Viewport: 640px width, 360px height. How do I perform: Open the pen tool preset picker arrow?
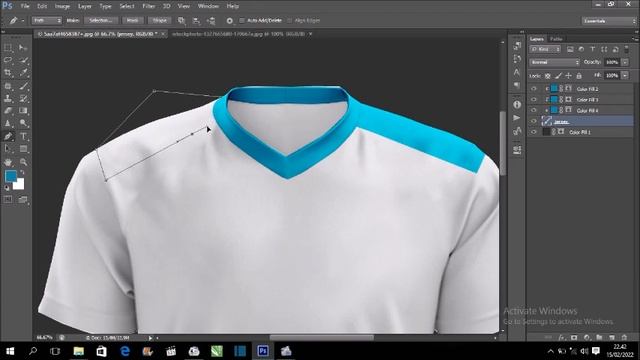23,20
